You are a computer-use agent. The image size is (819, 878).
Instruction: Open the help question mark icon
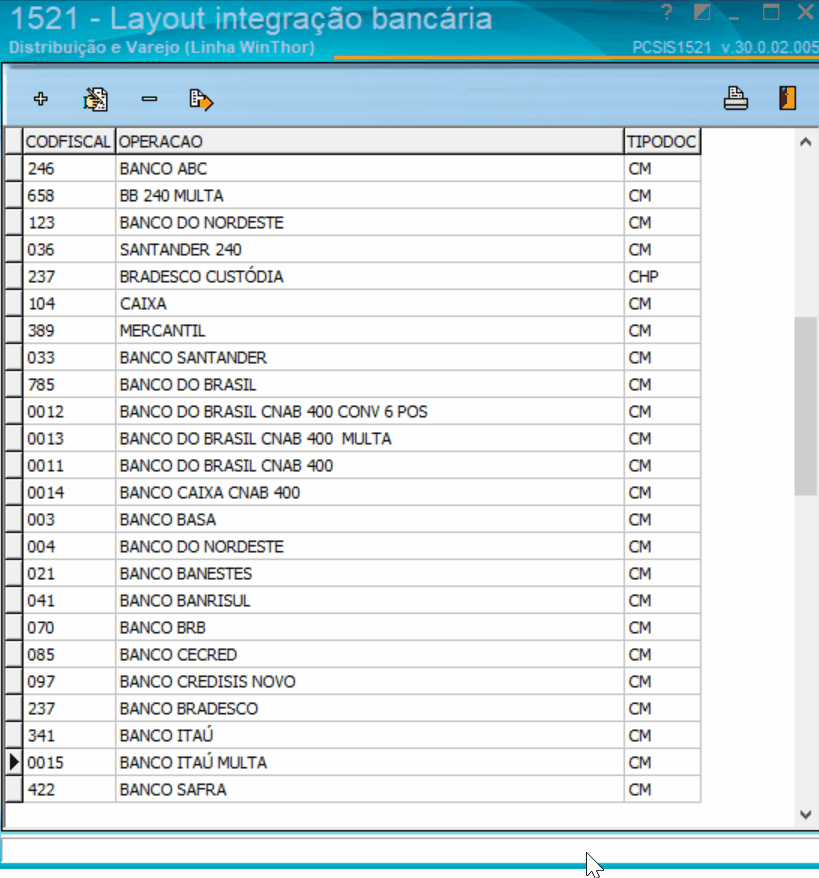tap(666, 12)
